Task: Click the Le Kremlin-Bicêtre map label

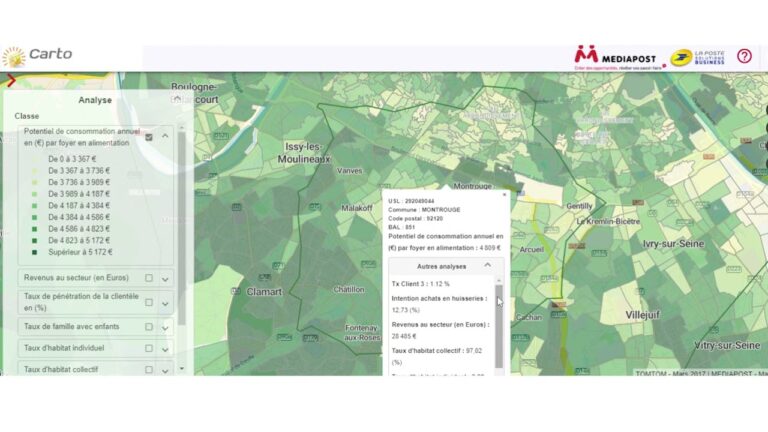Action: point(608,221)
